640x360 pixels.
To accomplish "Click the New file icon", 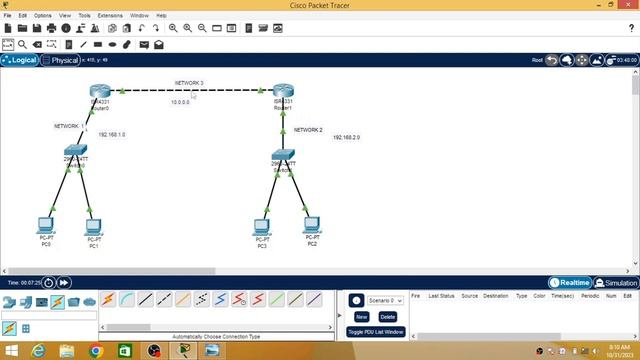I will tap(8, 28).
